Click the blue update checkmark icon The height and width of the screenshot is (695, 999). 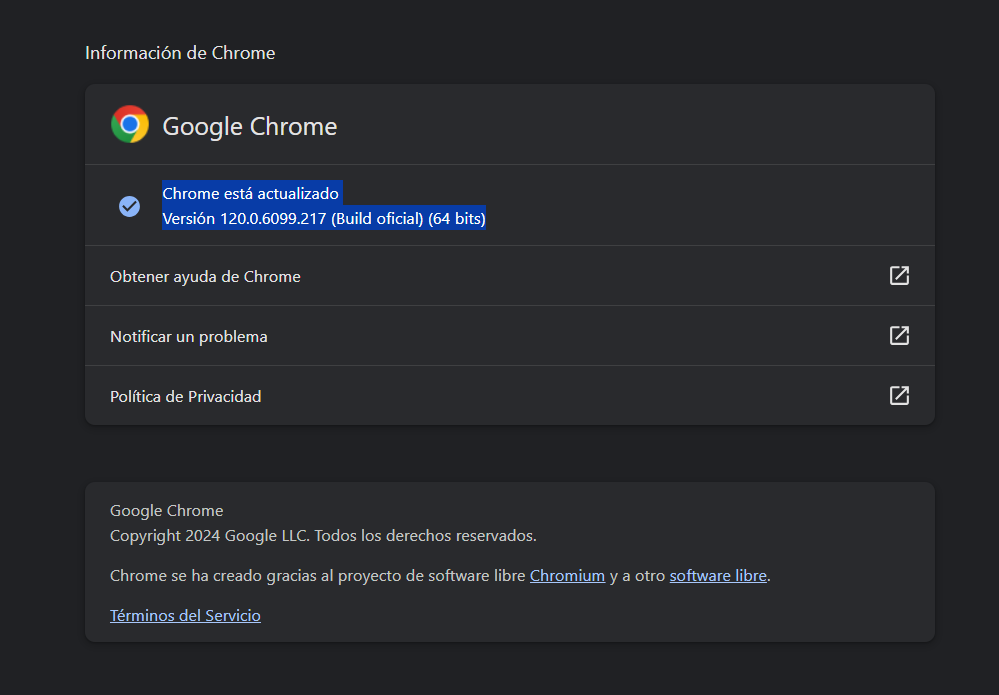[129, 206]
